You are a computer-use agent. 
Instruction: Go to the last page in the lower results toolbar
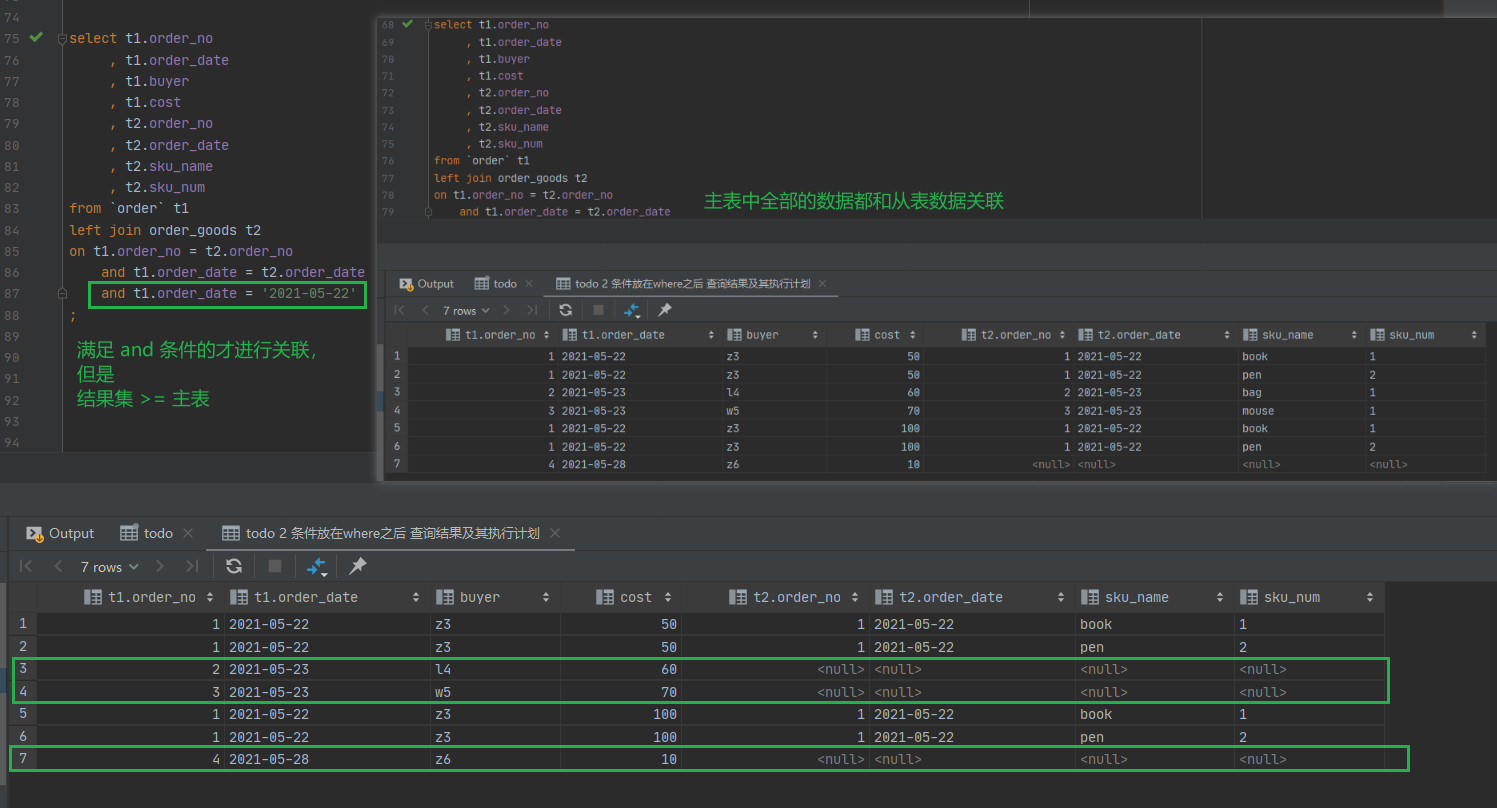coord(190,566)
